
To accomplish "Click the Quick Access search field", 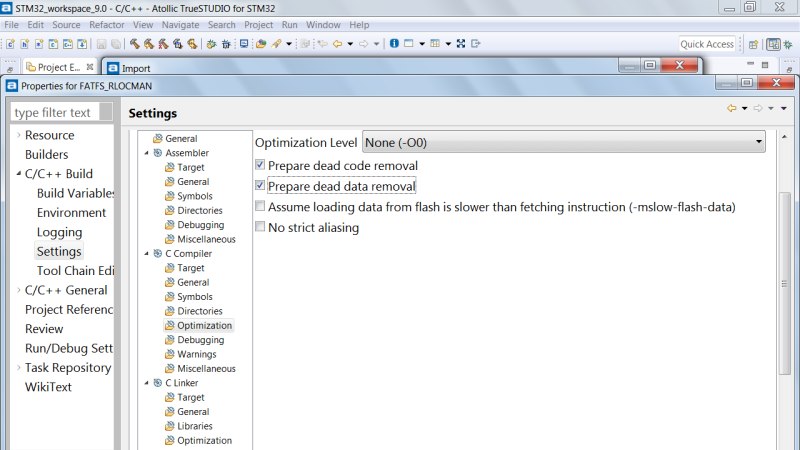I will click(707, 44).
